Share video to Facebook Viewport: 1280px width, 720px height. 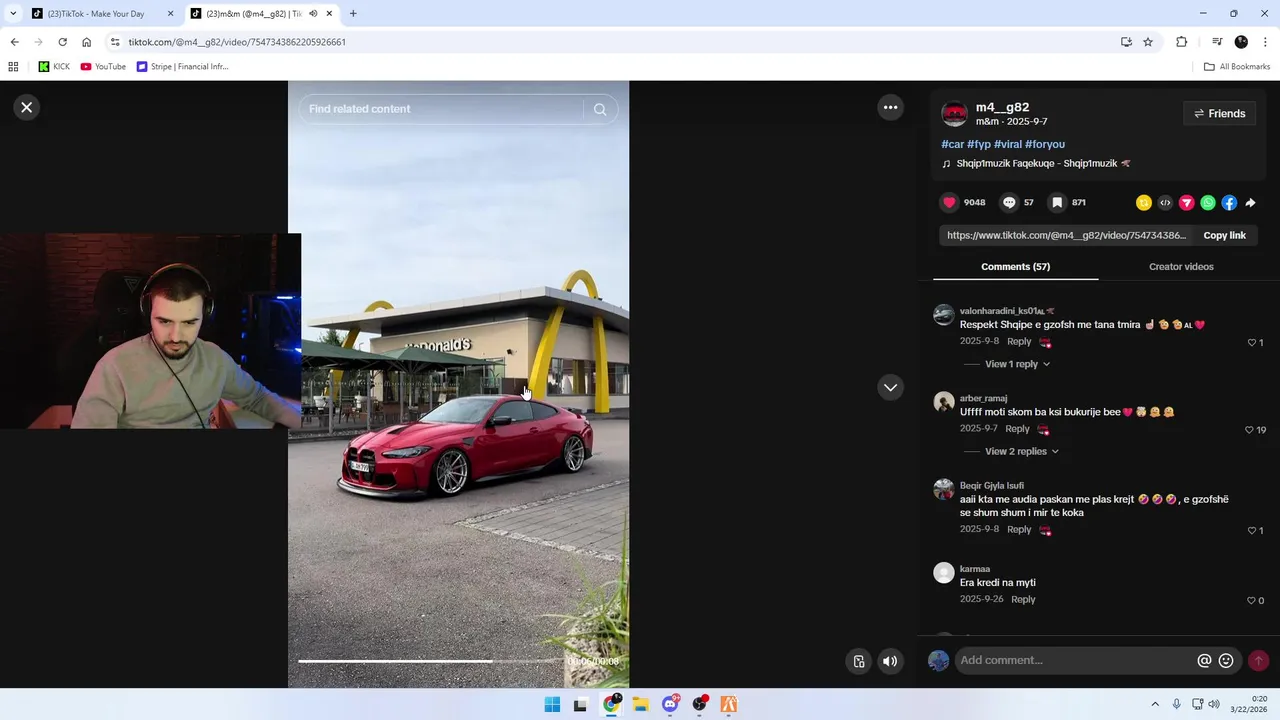pos(1229,203)
